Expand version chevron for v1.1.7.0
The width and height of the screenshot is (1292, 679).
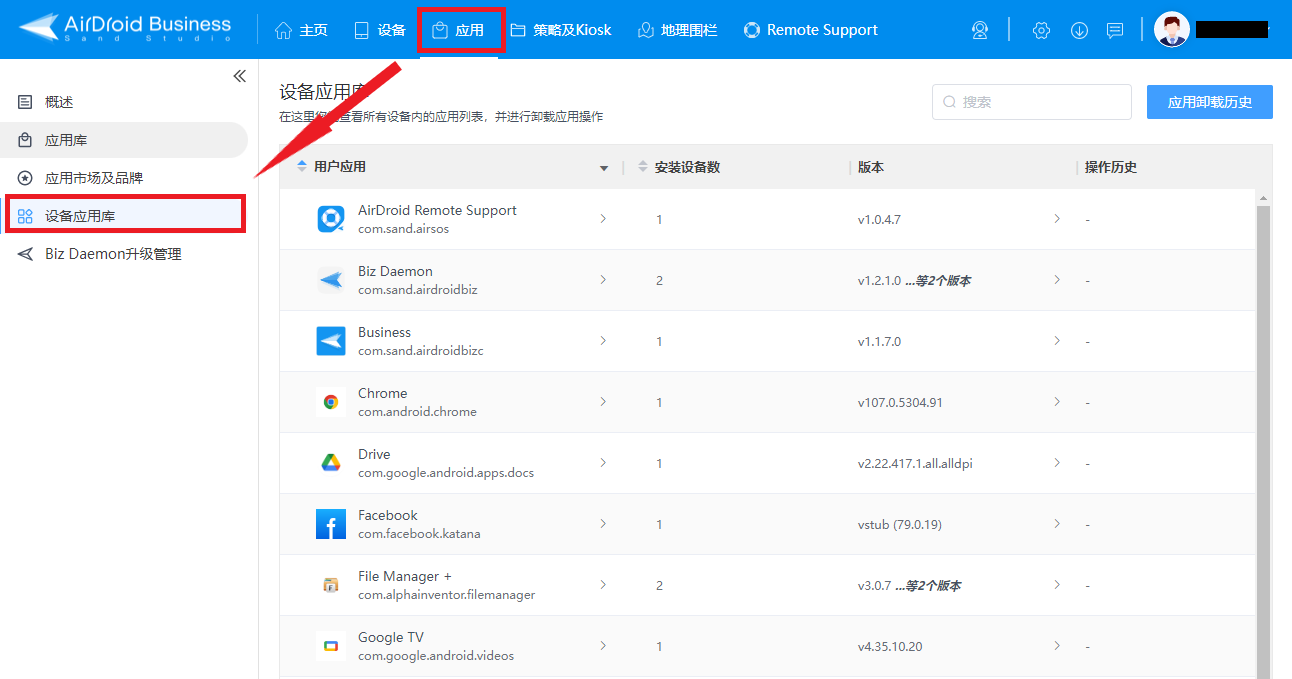pos(1057,340)
